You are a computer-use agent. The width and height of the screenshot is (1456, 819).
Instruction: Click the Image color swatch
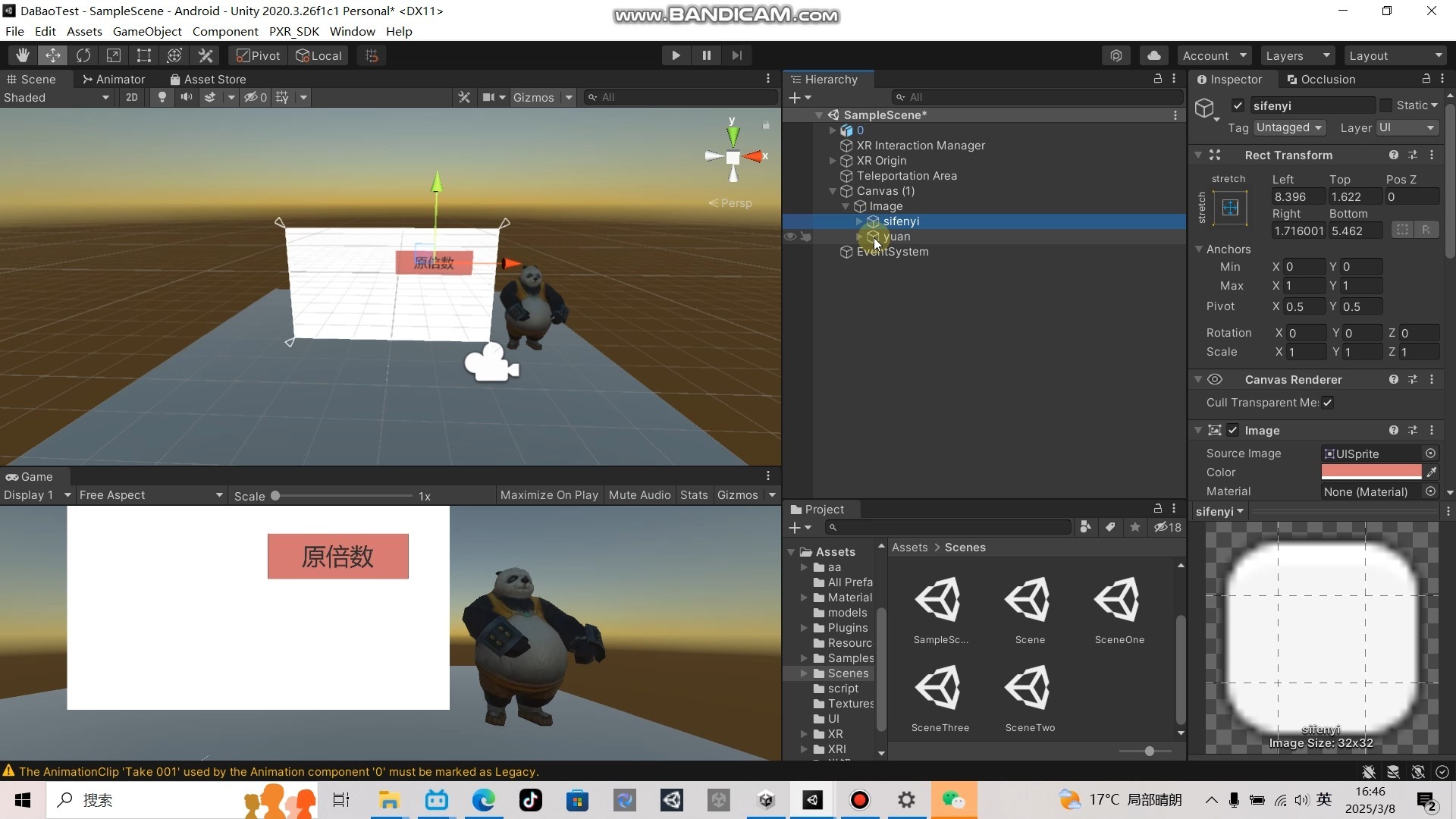[x=1370, y=472]
